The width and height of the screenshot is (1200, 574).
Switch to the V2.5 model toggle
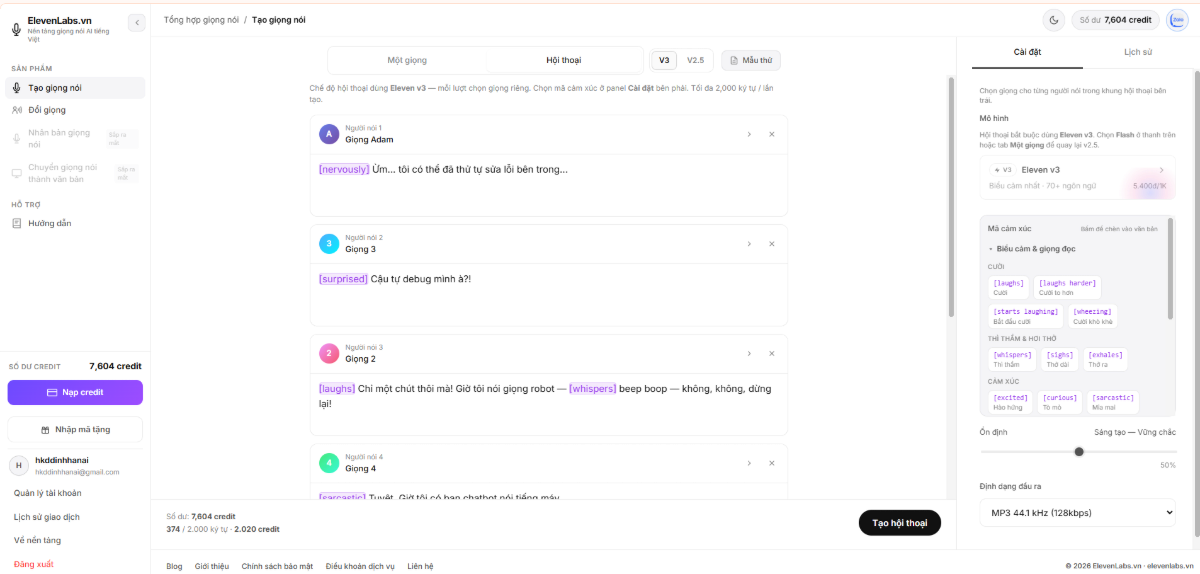point(695,60)
